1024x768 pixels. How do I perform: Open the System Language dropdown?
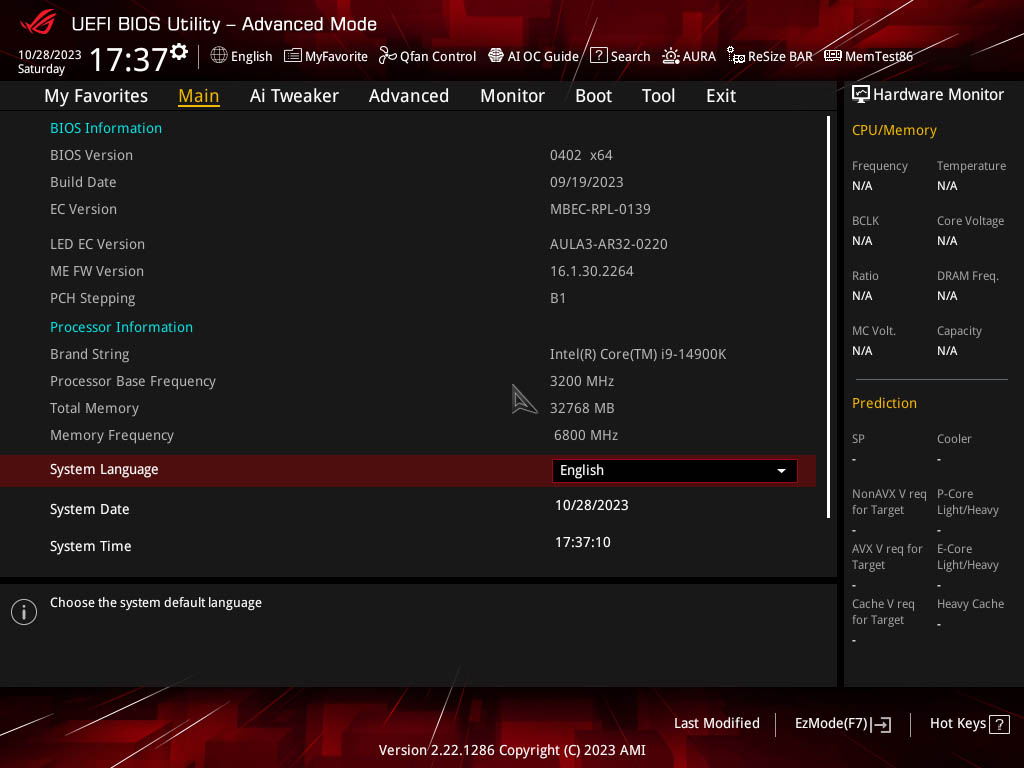click(x=675, y=471)
